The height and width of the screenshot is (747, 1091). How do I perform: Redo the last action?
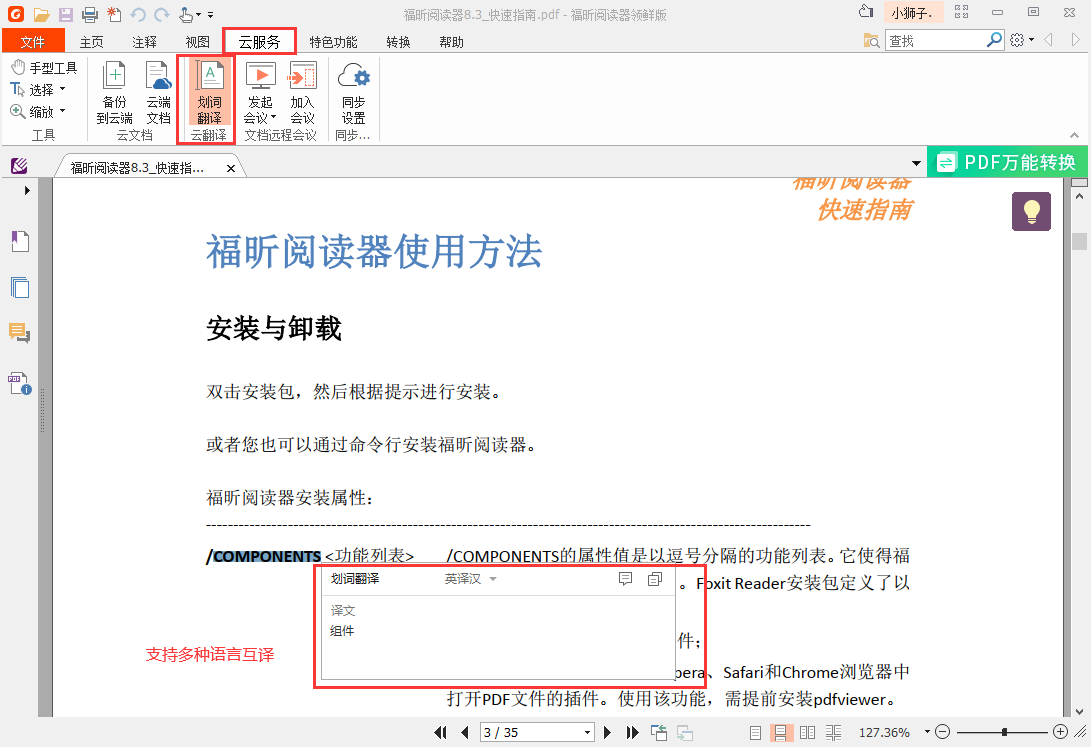(161, 14)
